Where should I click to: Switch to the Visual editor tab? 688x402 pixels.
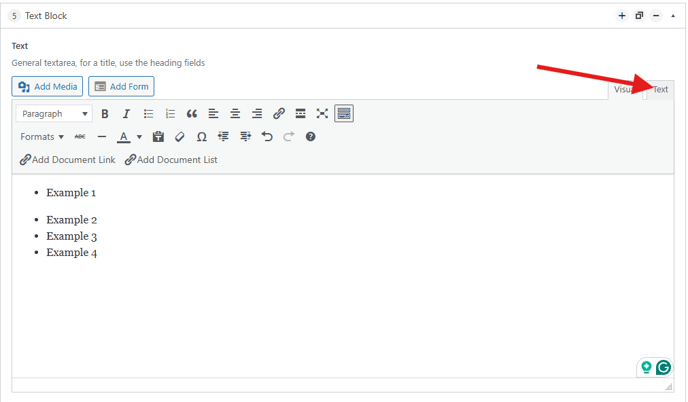tap(626, 90)
